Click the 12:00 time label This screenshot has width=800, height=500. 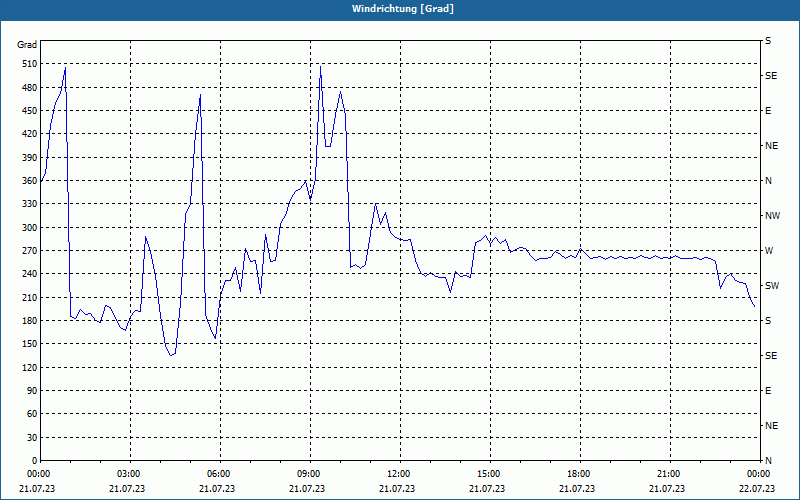click(x=398, y=473)
